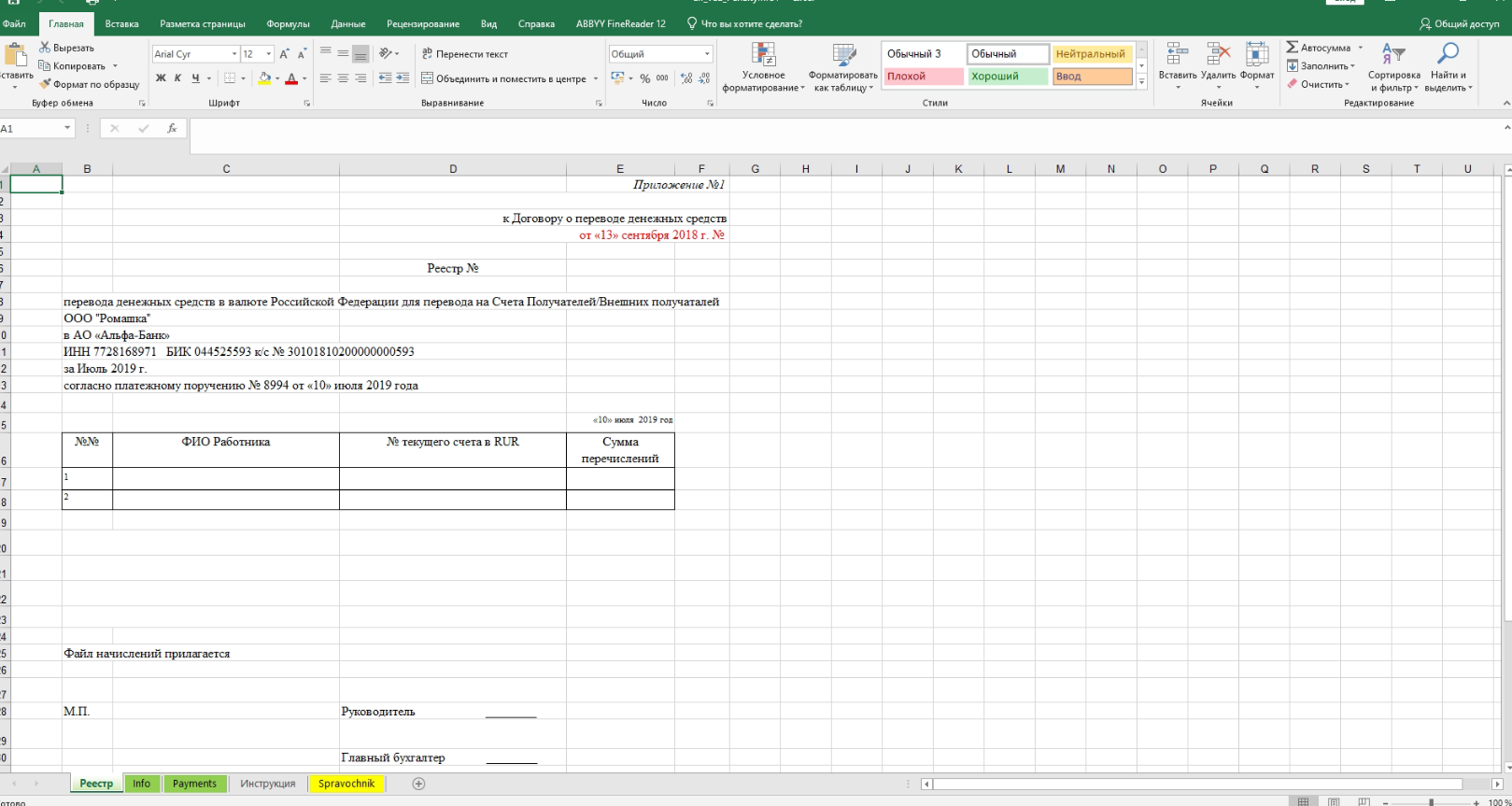1512x806 pixels.
Task: Toggle italic (К) formatting
Action: coord(177,78)
